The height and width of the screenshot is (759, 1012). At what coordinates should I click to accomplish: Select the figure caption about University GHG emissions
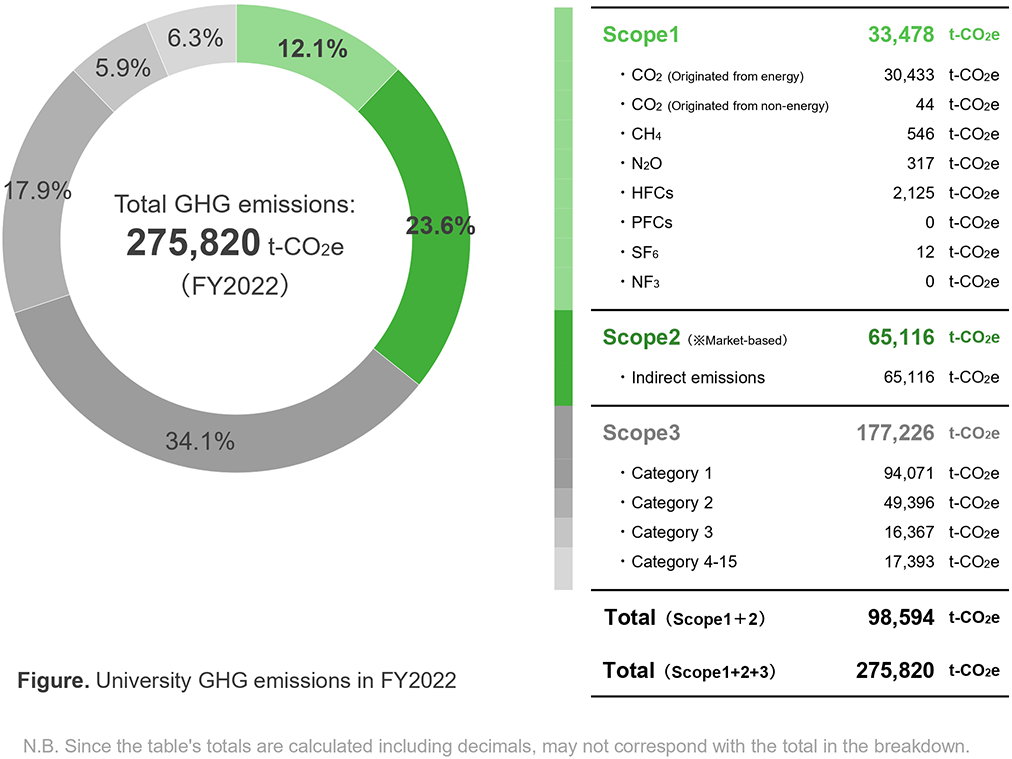pos(237,681)
